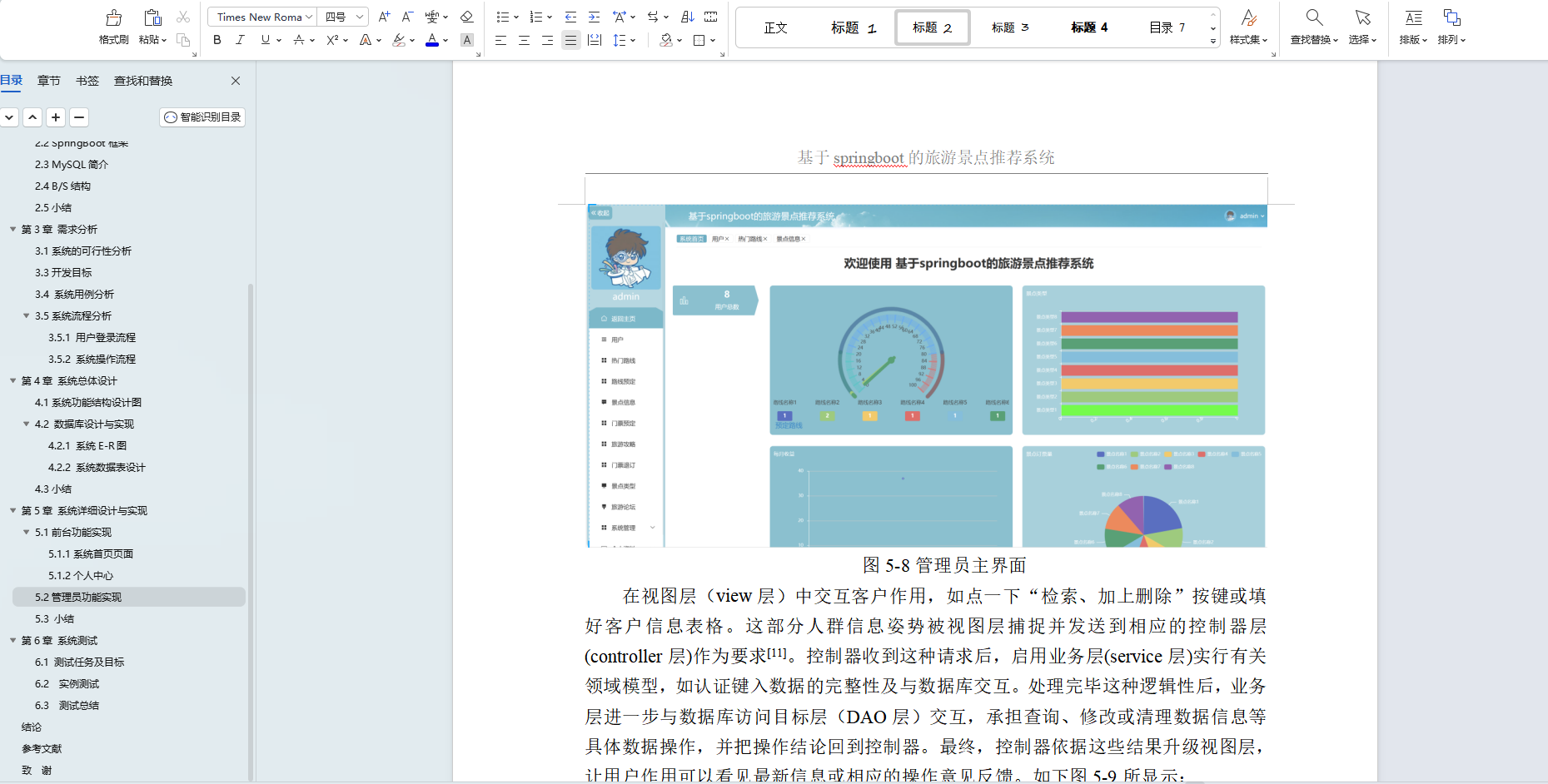Viewport: 1548px width, 784px height.
Task: Toggle center text alignment
Action: pos(524,39)
